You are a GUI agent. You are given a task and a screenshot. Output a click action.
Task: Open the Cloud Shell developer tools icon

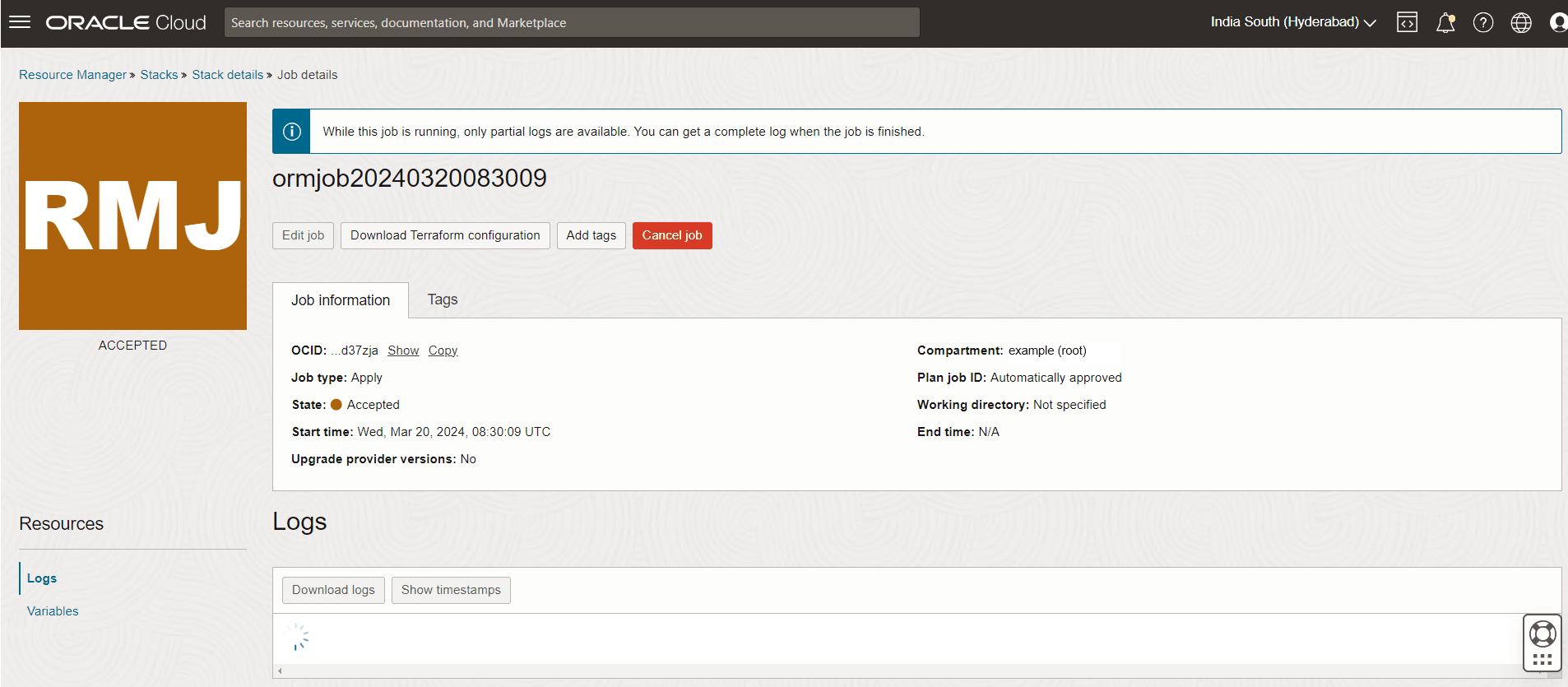1407,22
